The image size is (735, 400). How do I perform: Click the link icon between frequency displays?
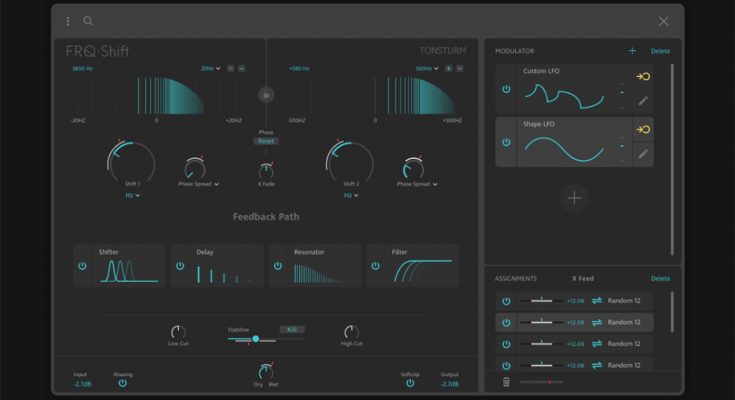tap(266, 95)
